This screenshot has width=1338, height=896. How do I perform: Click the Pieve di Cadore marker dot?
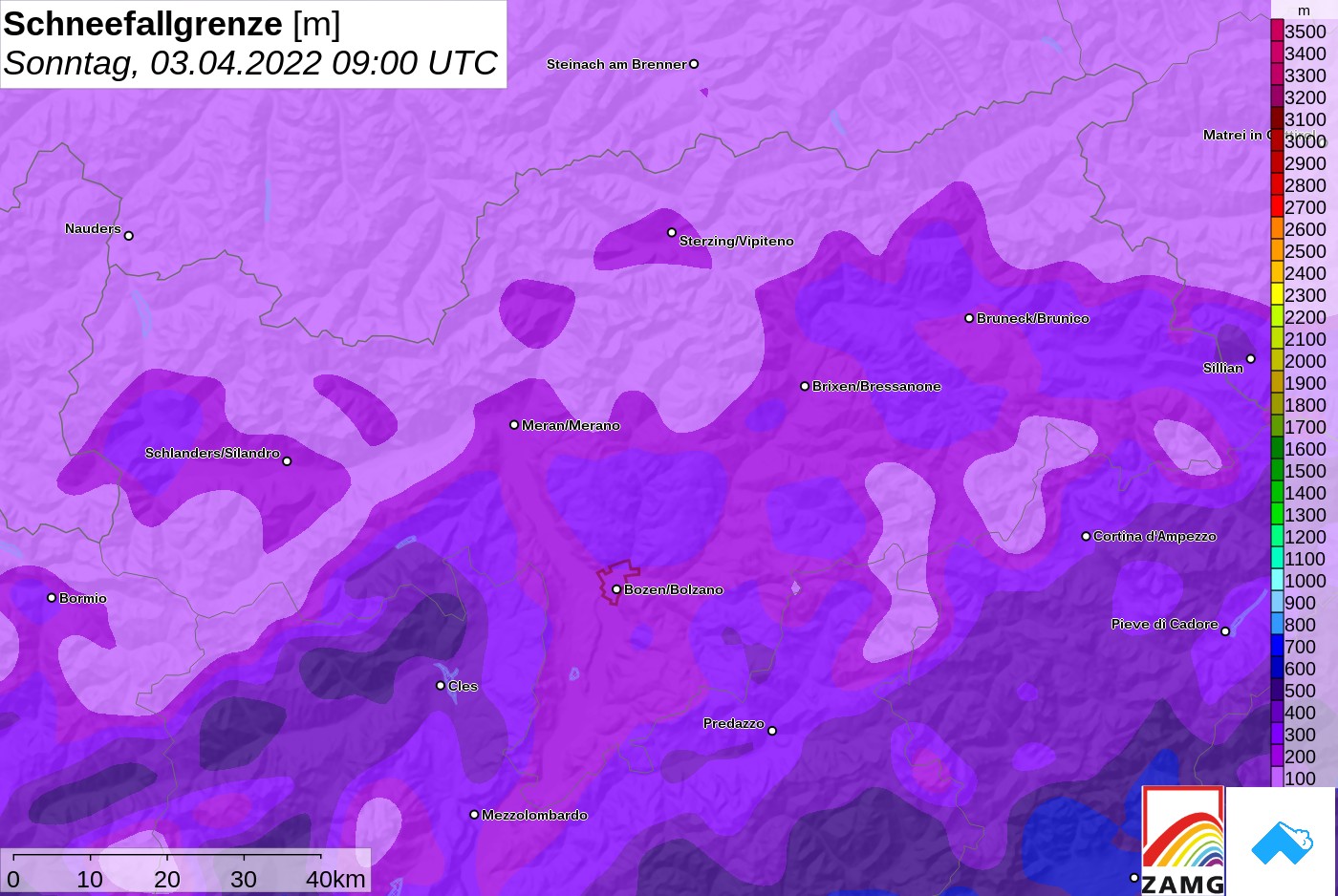coord(1225,631)
